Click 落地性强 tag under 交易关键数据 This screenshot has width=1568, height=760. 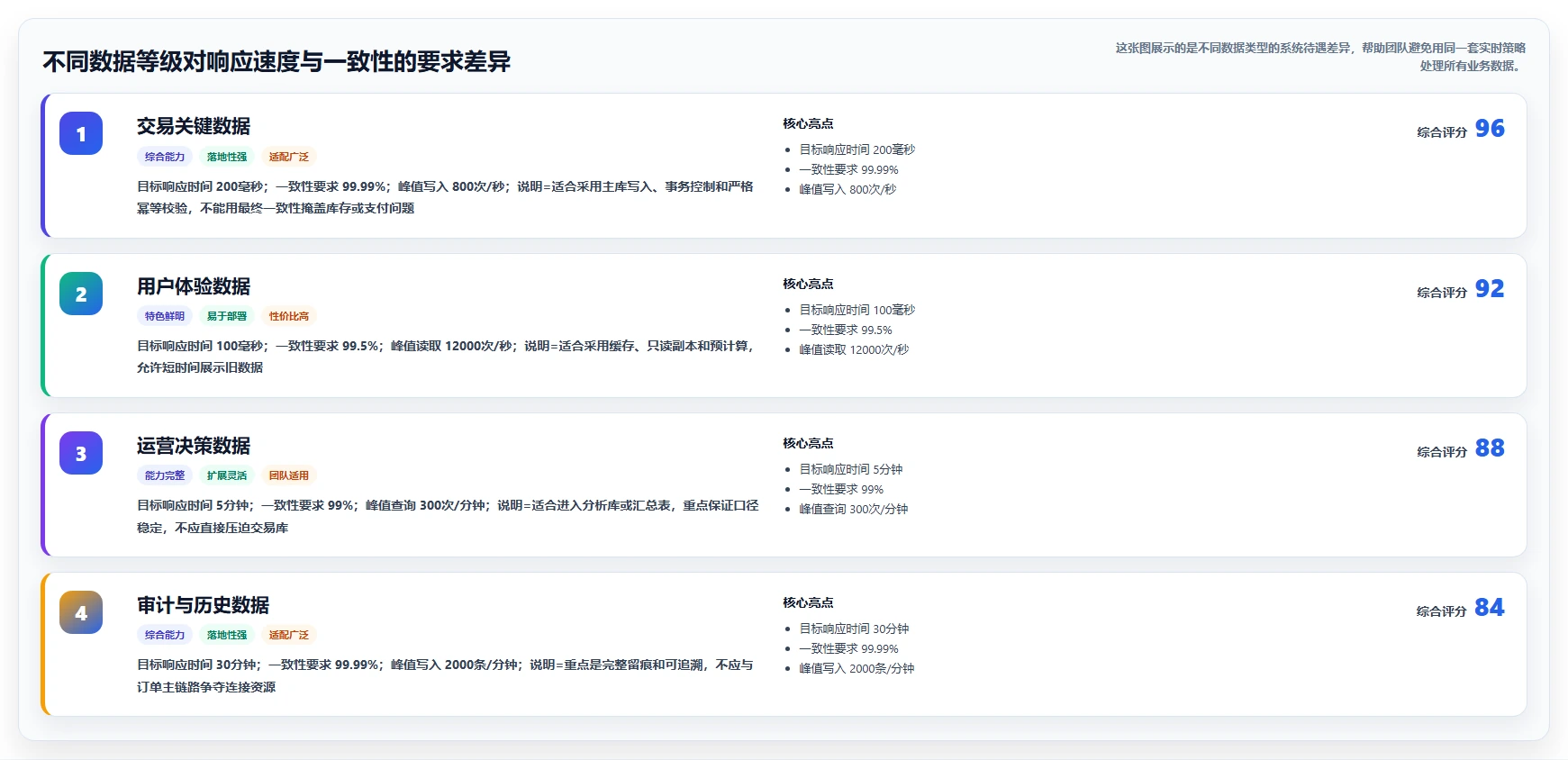click(227, 157)
